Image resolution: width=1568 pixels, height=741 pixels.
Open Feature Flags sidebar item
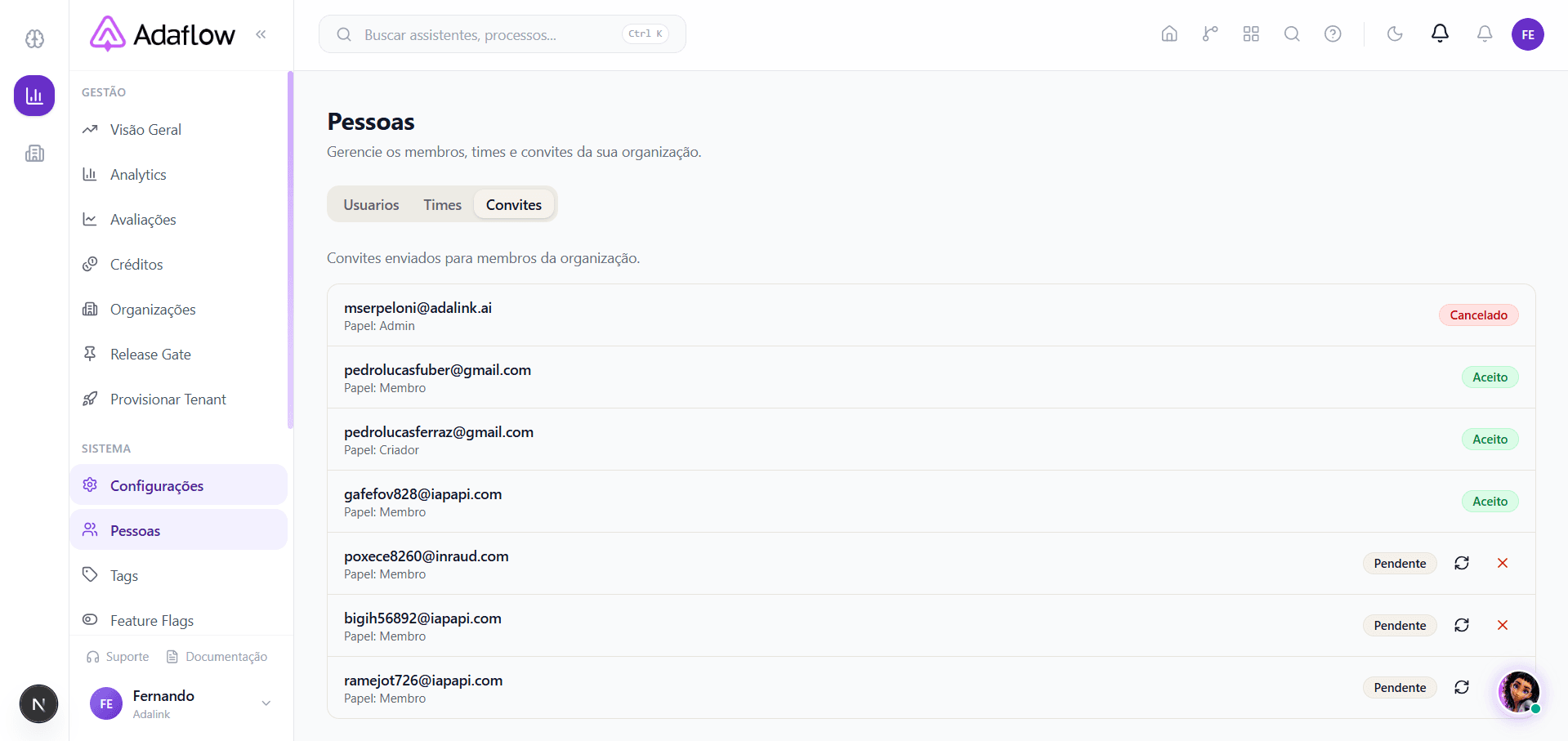178,620
